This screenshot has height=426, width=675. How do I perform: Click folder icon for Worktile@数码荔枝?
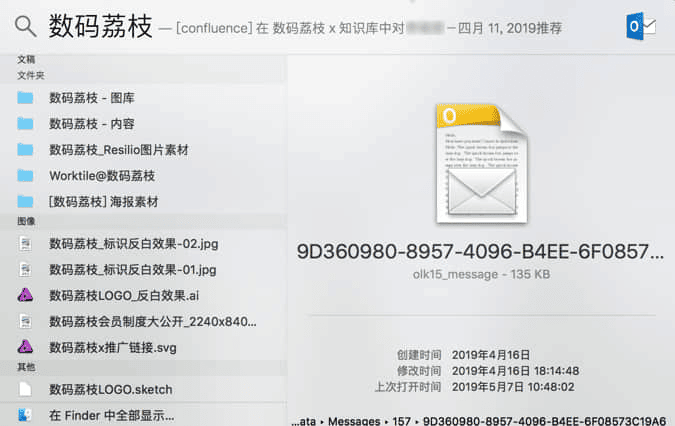(25, 176)
